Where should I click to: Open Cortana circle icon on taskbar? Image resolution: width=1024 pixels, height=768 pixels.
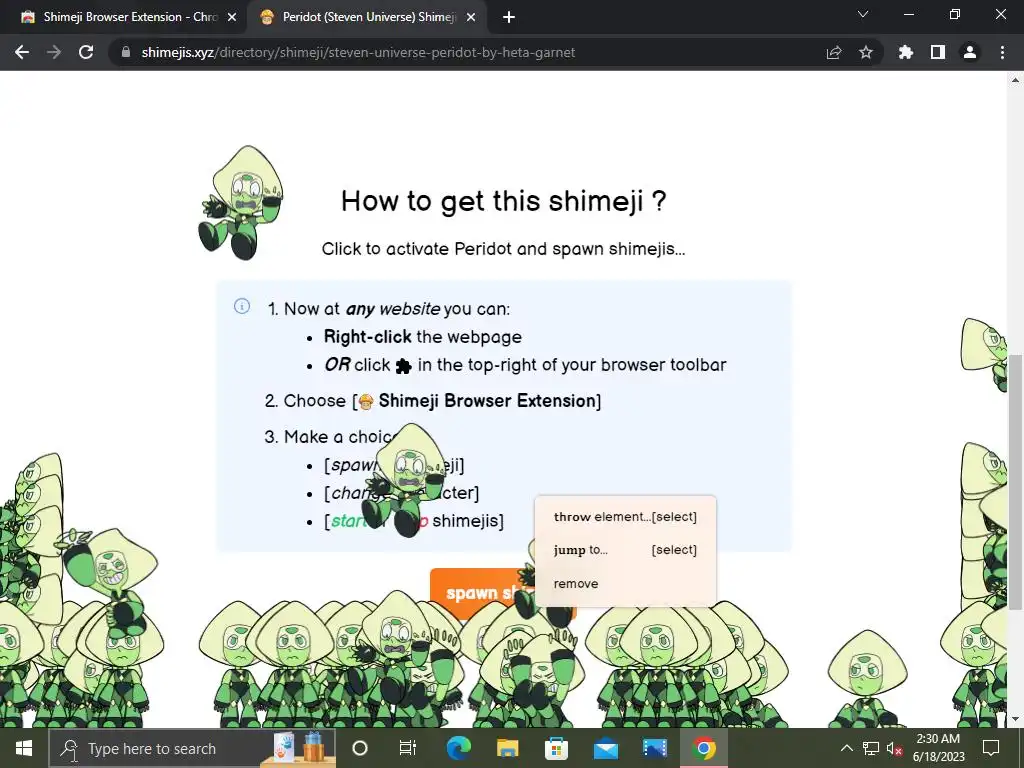click(x=360, y=748)
